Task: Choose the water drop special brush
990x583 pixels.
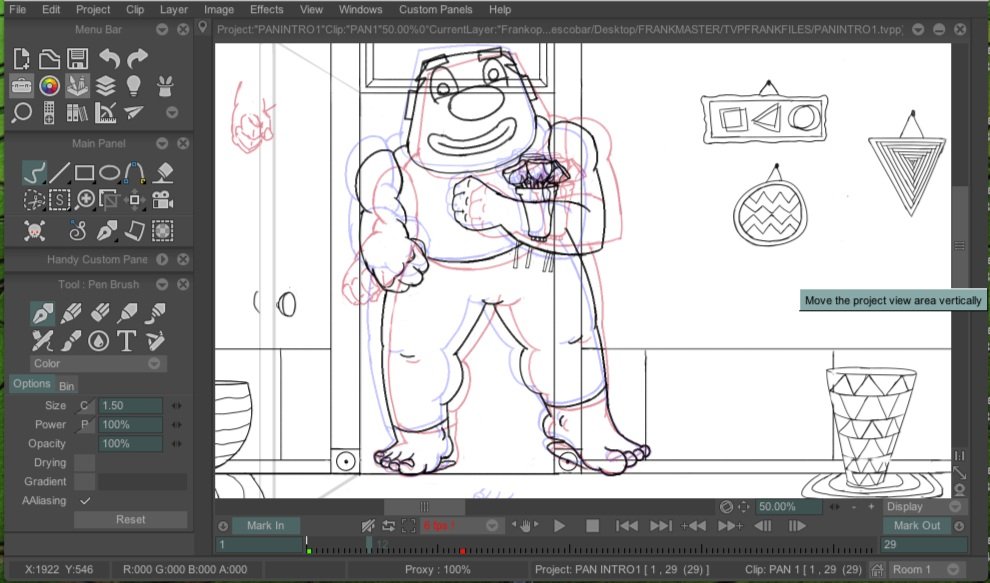Action: pos(98,341)
